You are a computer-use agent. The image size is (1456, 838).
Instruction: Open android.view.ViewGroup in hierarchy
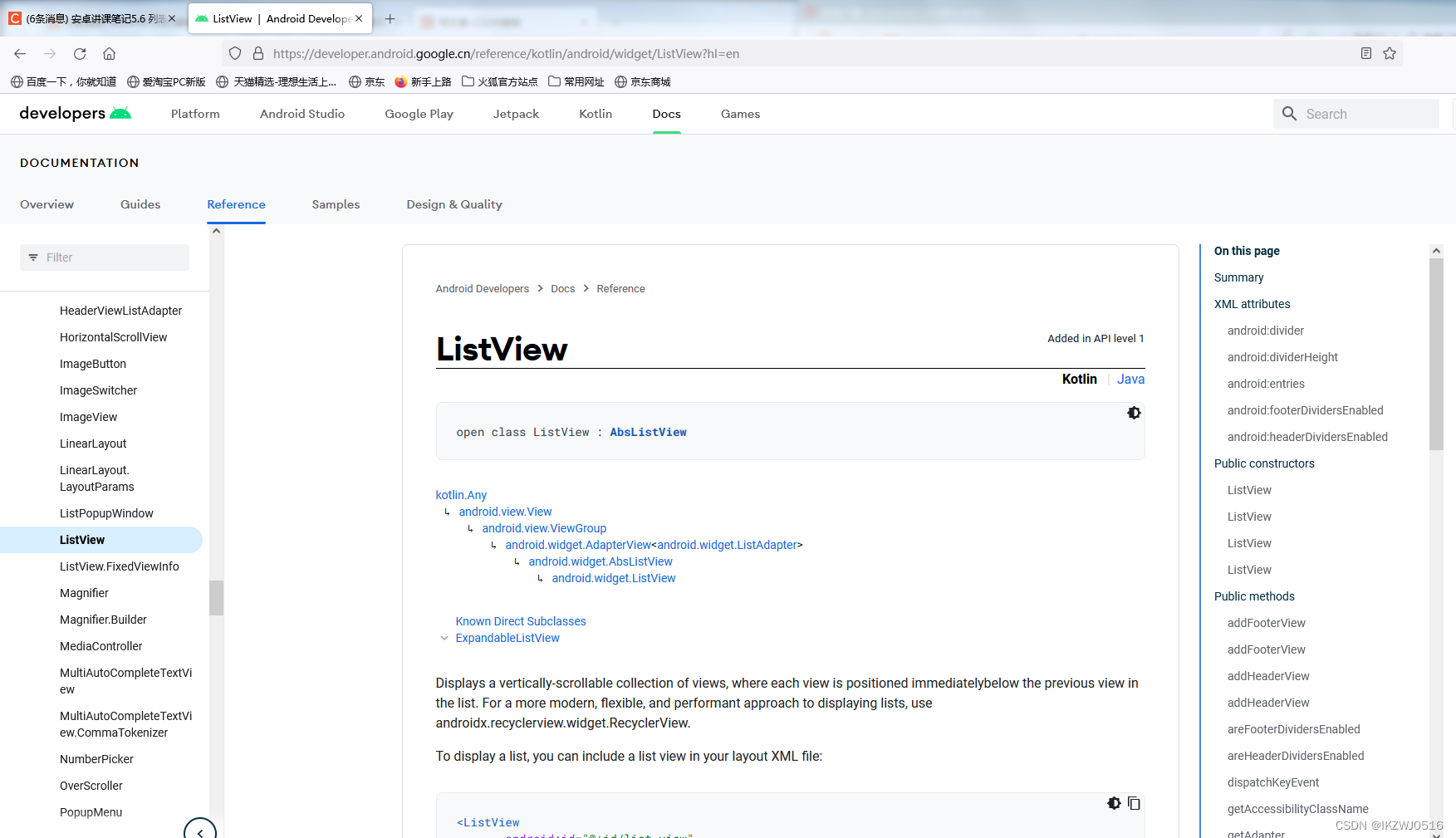[544, 528]
